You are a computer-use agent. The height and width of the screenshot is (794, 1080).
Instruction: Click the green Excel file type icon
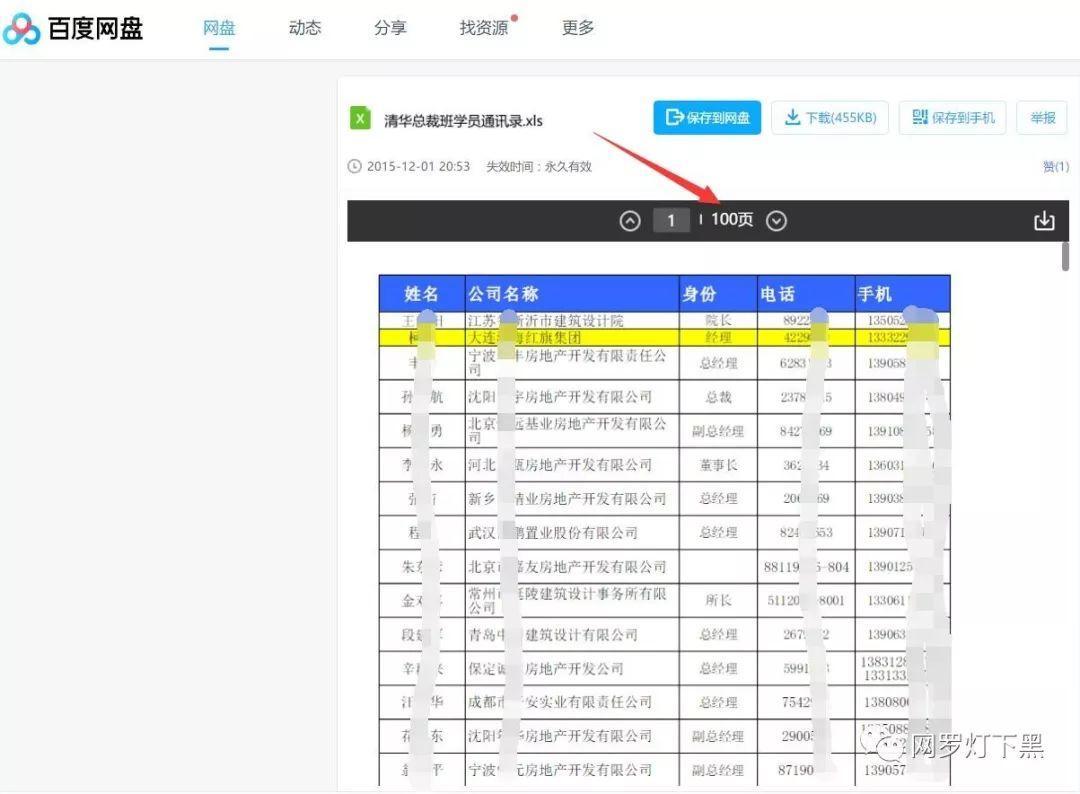point(359,118)
